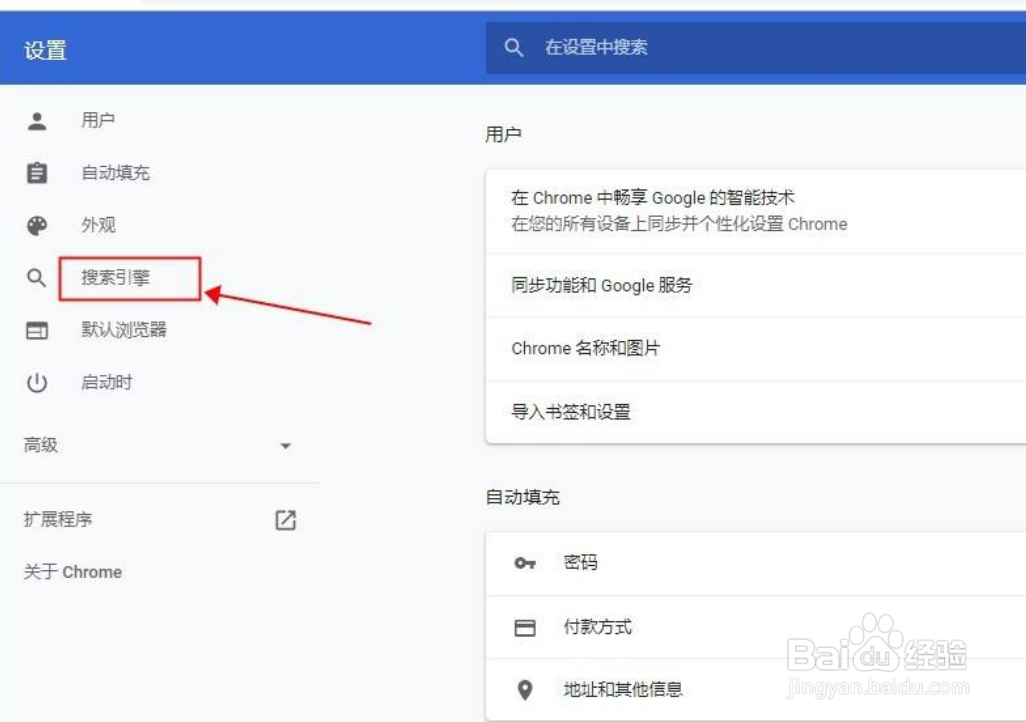Screen dimensions: 1026x722
Task: Click the 设置 title in header
Action: (45, 50)
